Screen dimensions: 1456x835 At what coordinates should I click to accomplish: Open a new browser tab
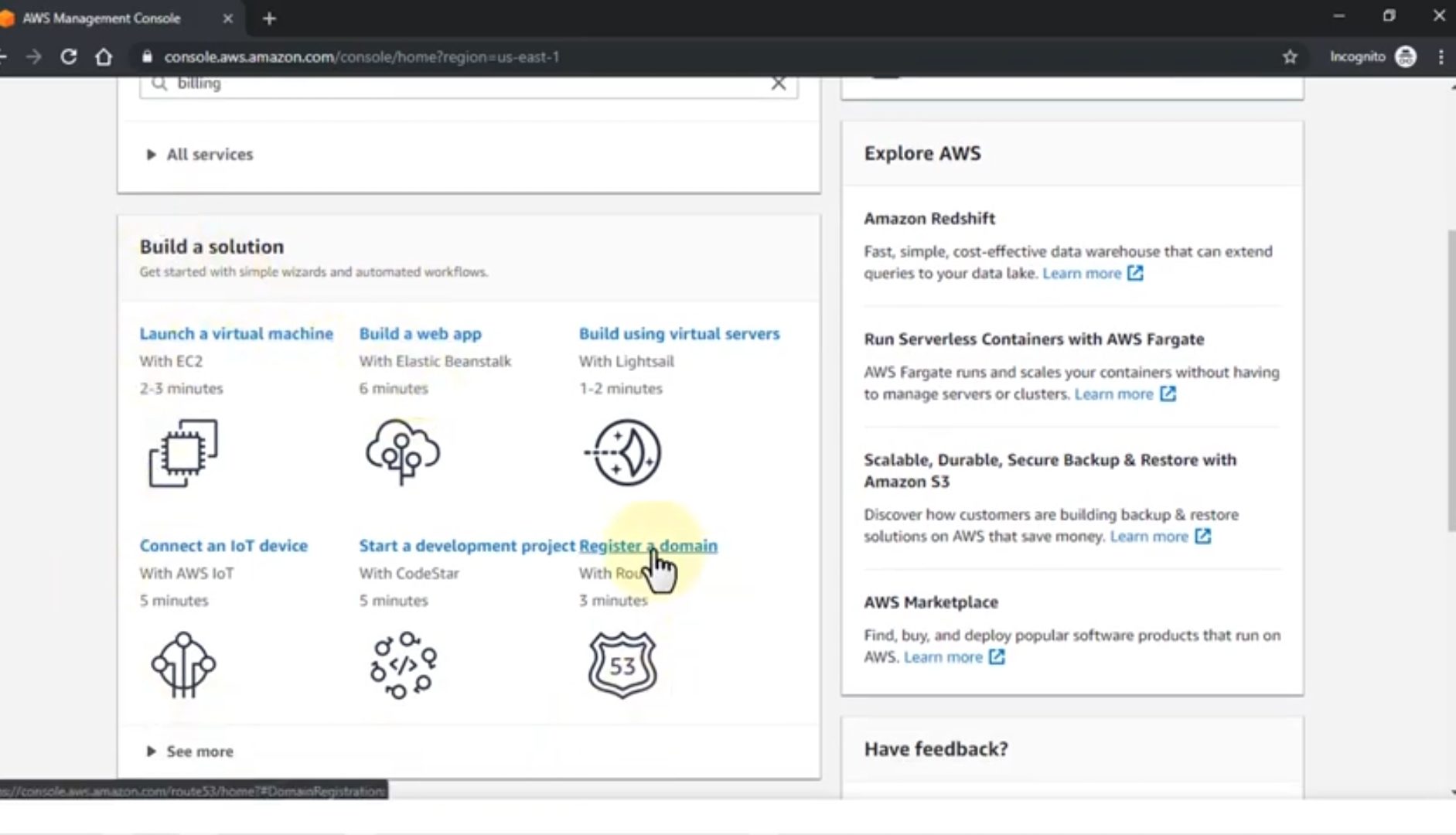(x=269, y=19)
